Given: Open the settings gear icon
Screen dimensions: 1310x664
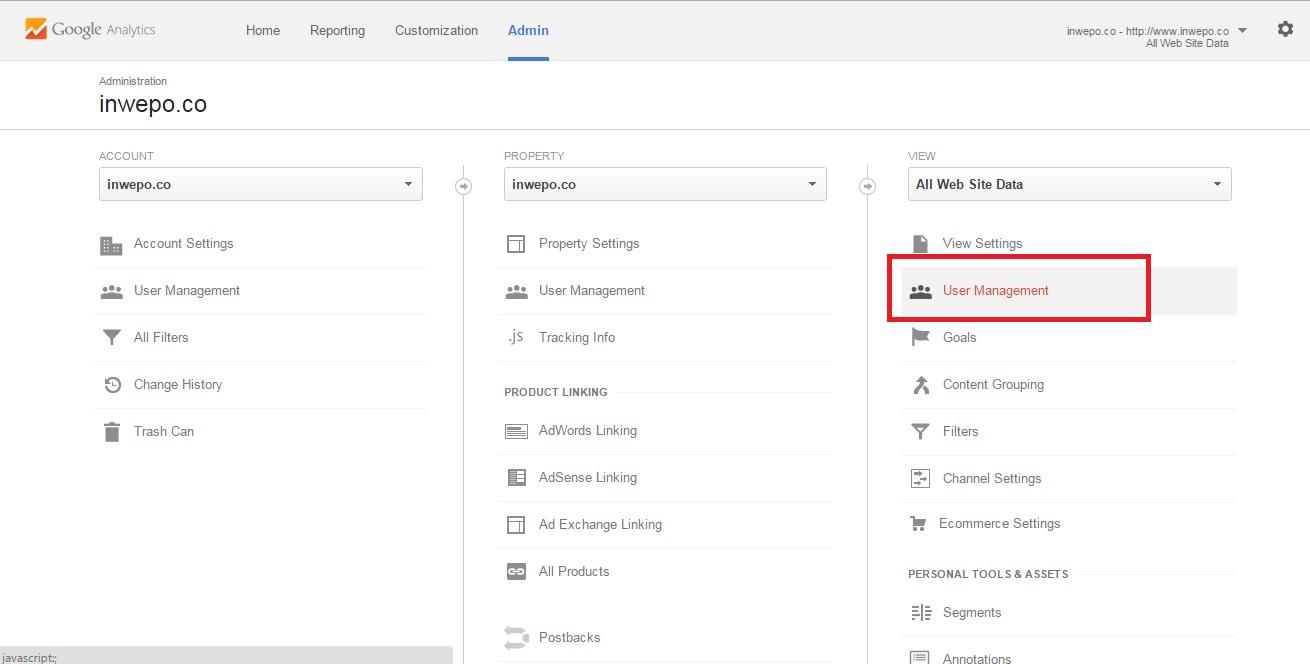Looking at the screenshot, I should coord(1285,30).
